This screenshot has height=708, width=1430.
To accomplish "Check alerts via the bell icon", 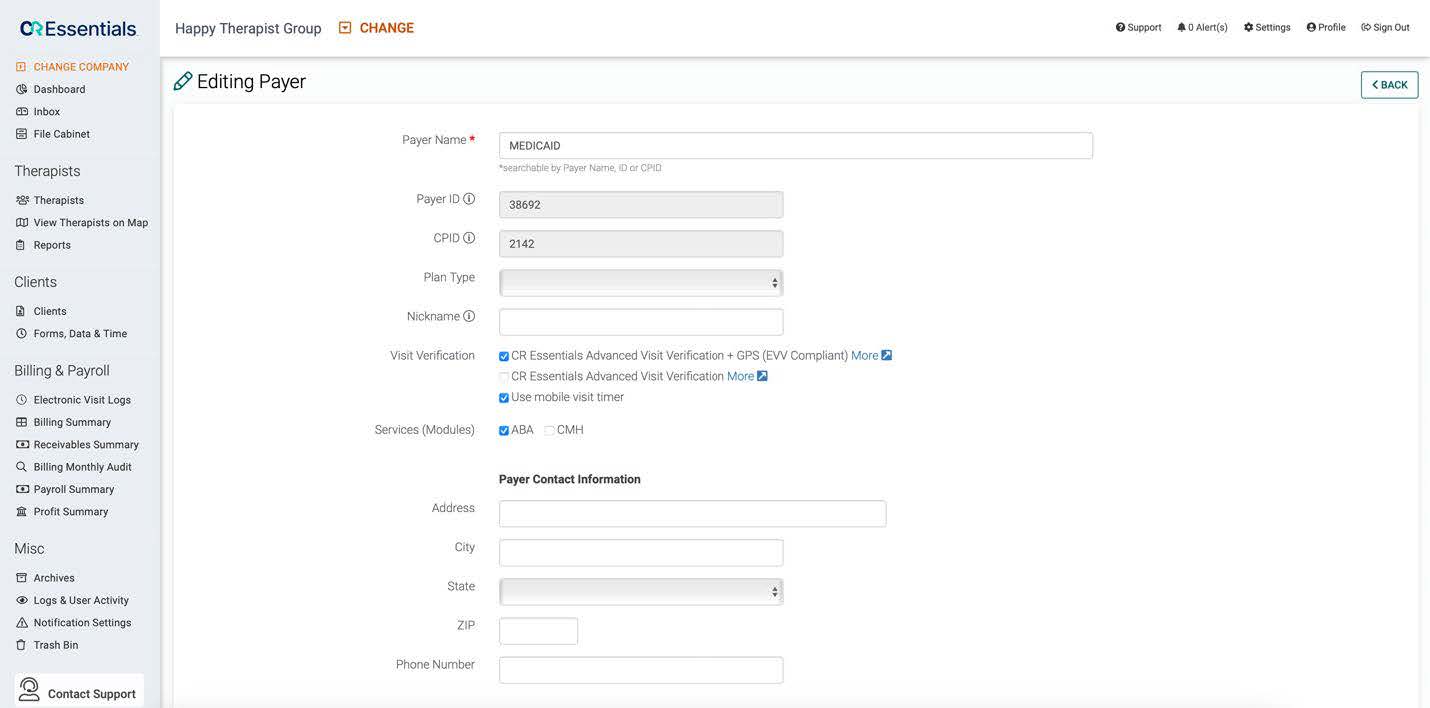I will (1181, 26).
